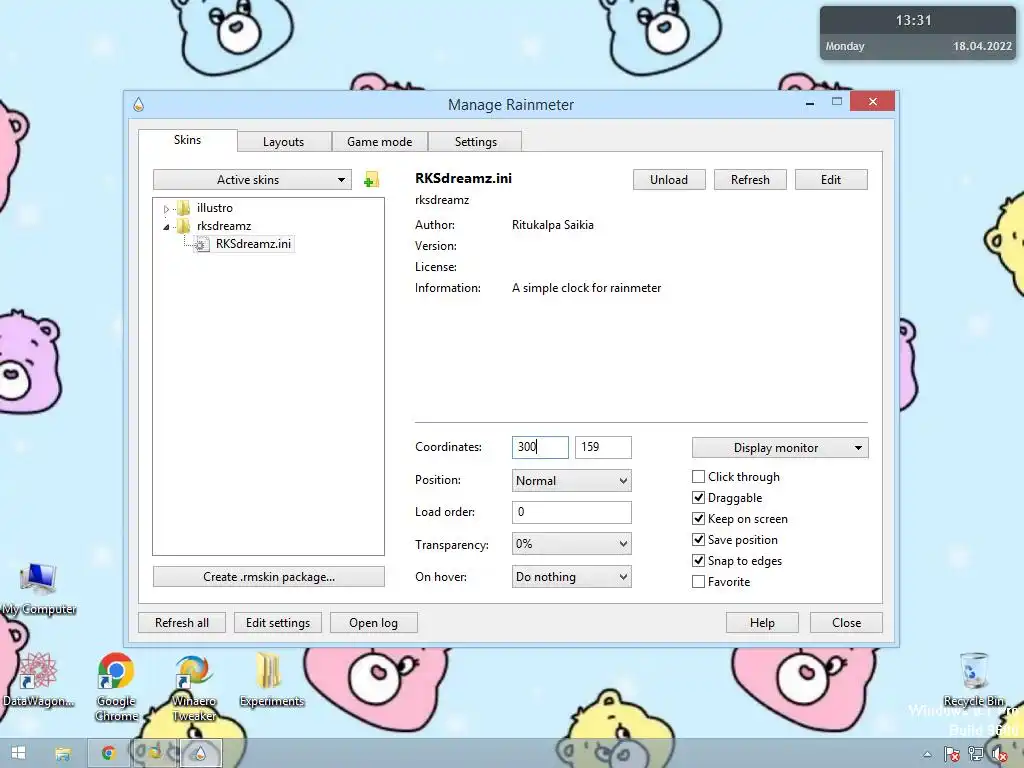Click the Rainmeter droplet title bar icon
This screenshot has width=1024, height=768.
[138, 104]
